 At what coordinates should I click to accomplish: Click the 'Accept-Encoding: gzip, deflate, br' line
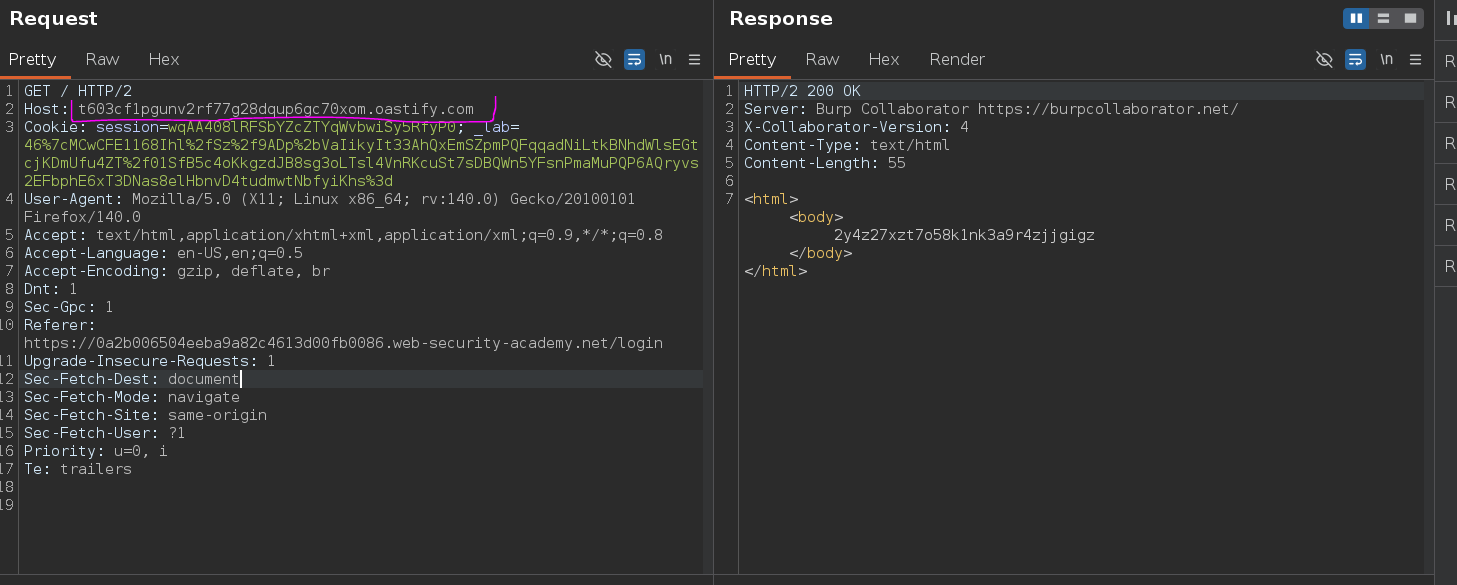click(177, 271)
